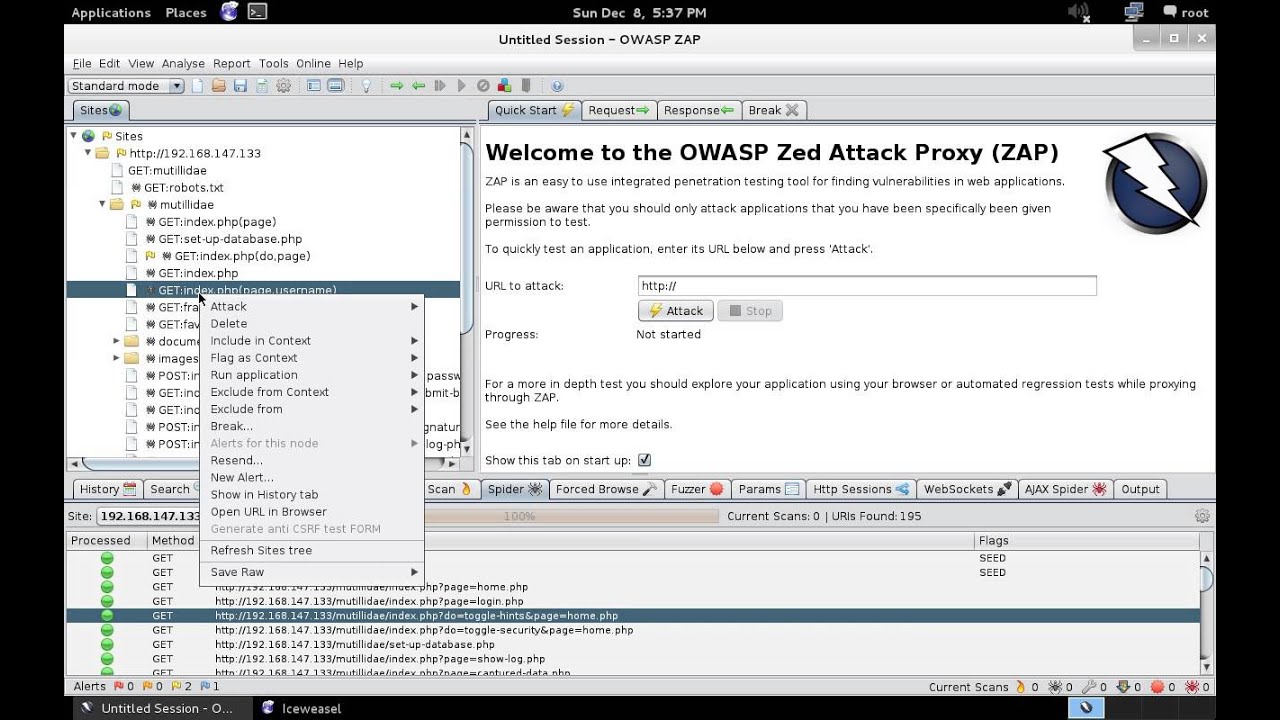Open the Analyse menu
1280x720 pixels.
pos(183,63)
